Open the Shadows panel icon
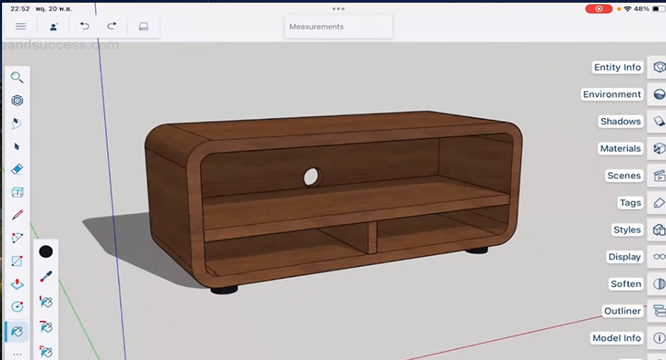This screenshot has height=360, width=666. tap(659, 121)
